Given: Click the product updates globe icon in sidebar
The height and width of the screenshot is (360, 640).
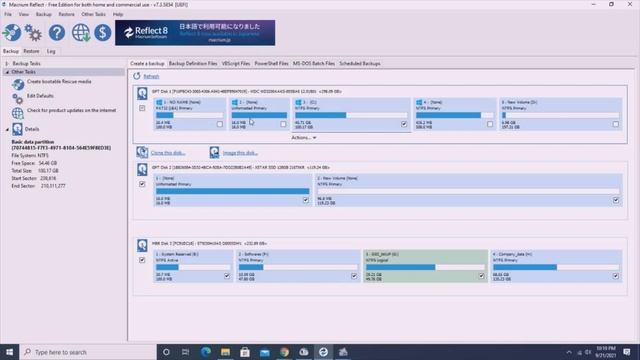Looking at the screenshot, I should (x=18, y=113).
